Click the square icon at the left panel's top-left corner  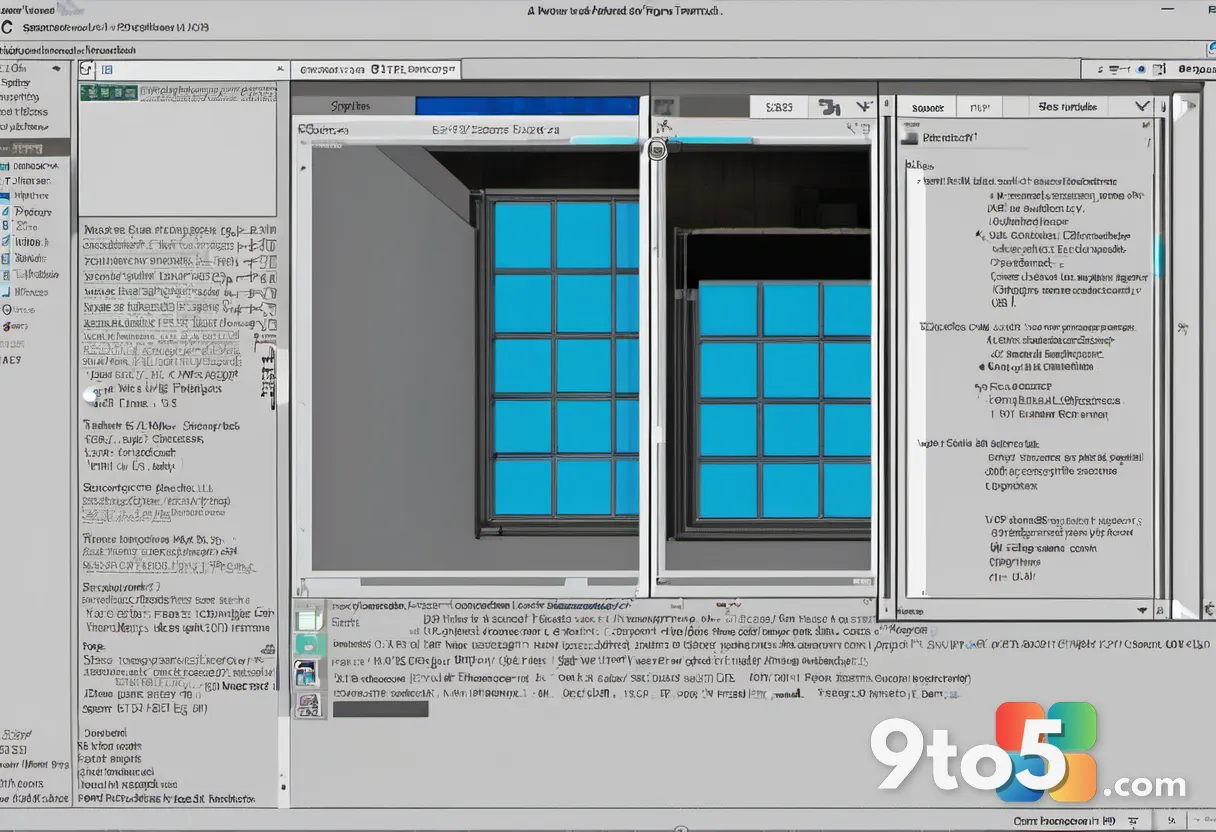86,69
